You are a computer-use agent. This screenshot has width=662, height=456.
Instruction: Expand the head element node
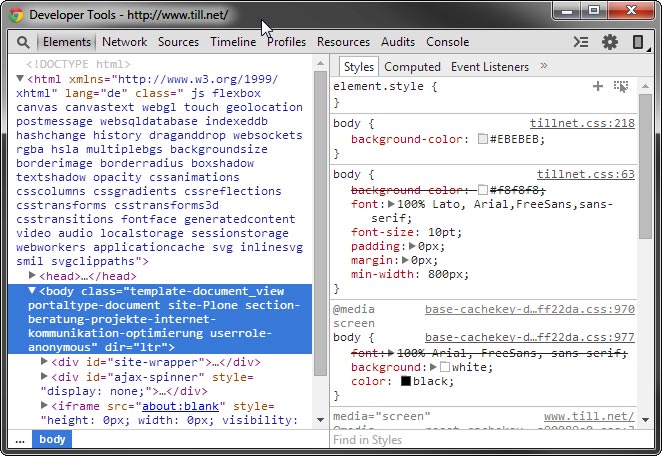coord(33,275)
